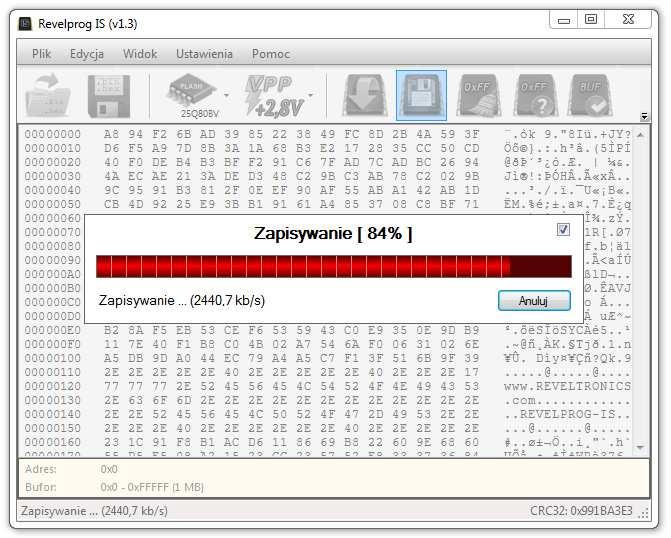Click ASCII text www.REVELTRONICS
Viewport: 671px width, 538px height.
567,386
